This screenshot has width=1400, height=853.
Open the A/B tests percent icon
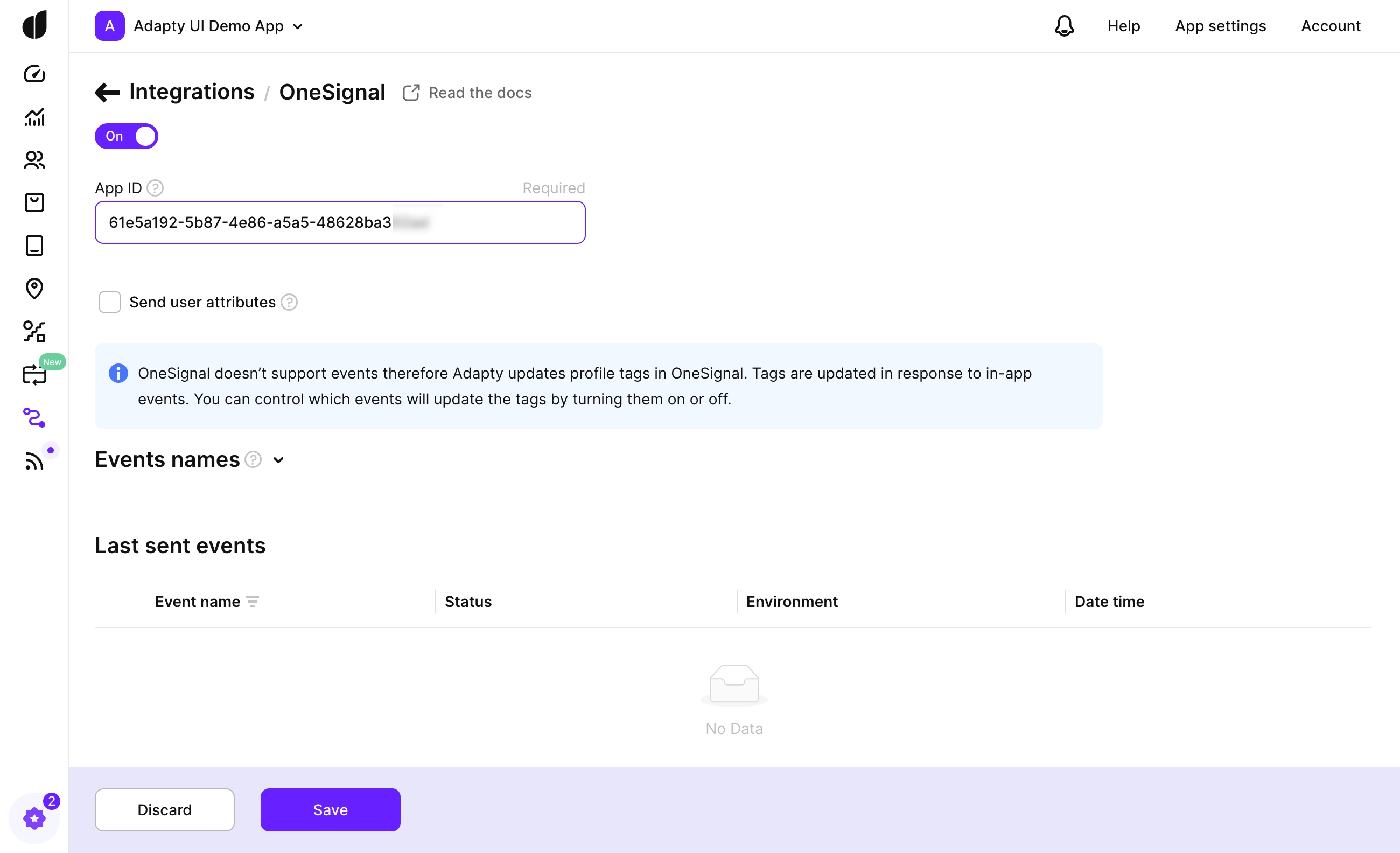pos(34,332)
